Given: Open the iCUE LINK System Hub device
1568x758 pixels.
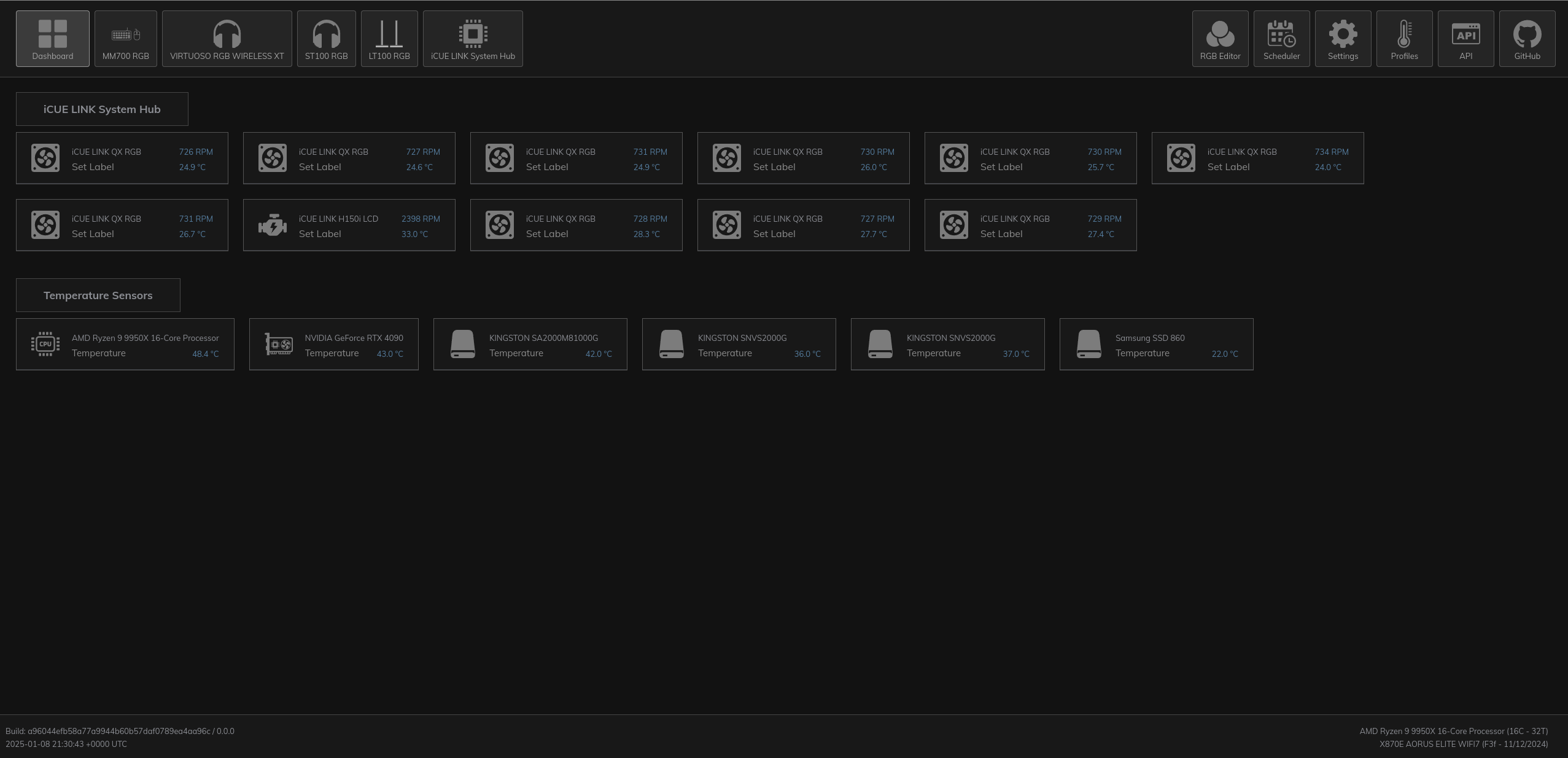Looking at the screenshot, I should 472,38.
